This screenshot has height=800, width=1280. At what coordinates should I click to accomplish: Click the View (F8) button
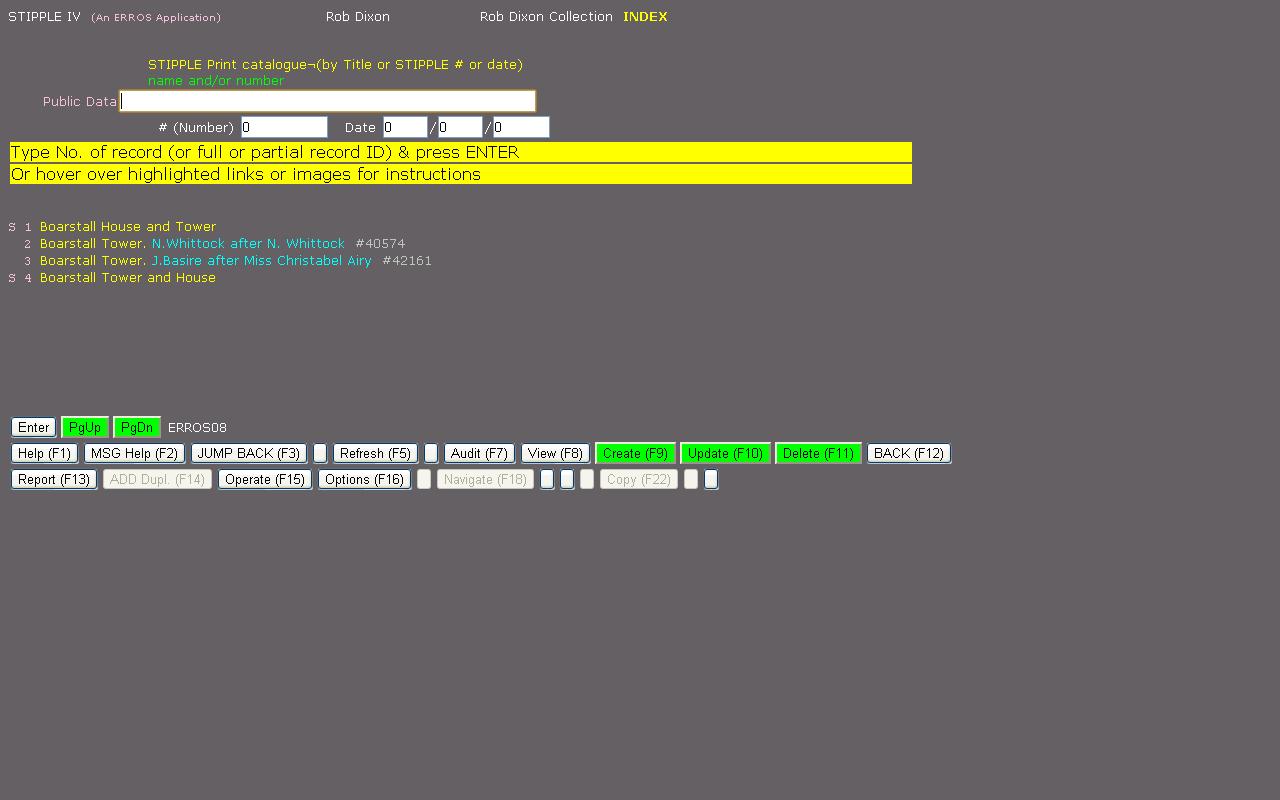pyautogui.click(x=555, y=453)
